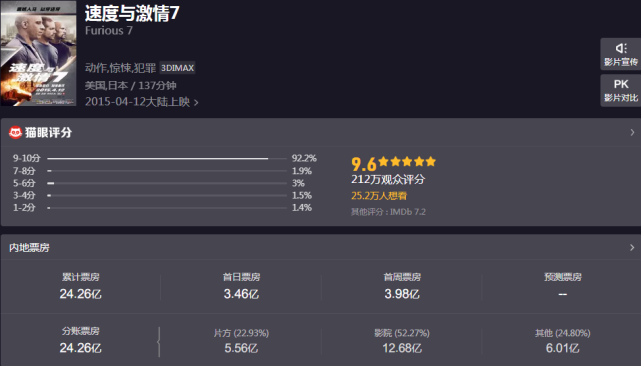Click the Furious 7 movie poster
The height and width of the screenshot is (366, 641).
[38, 53]
